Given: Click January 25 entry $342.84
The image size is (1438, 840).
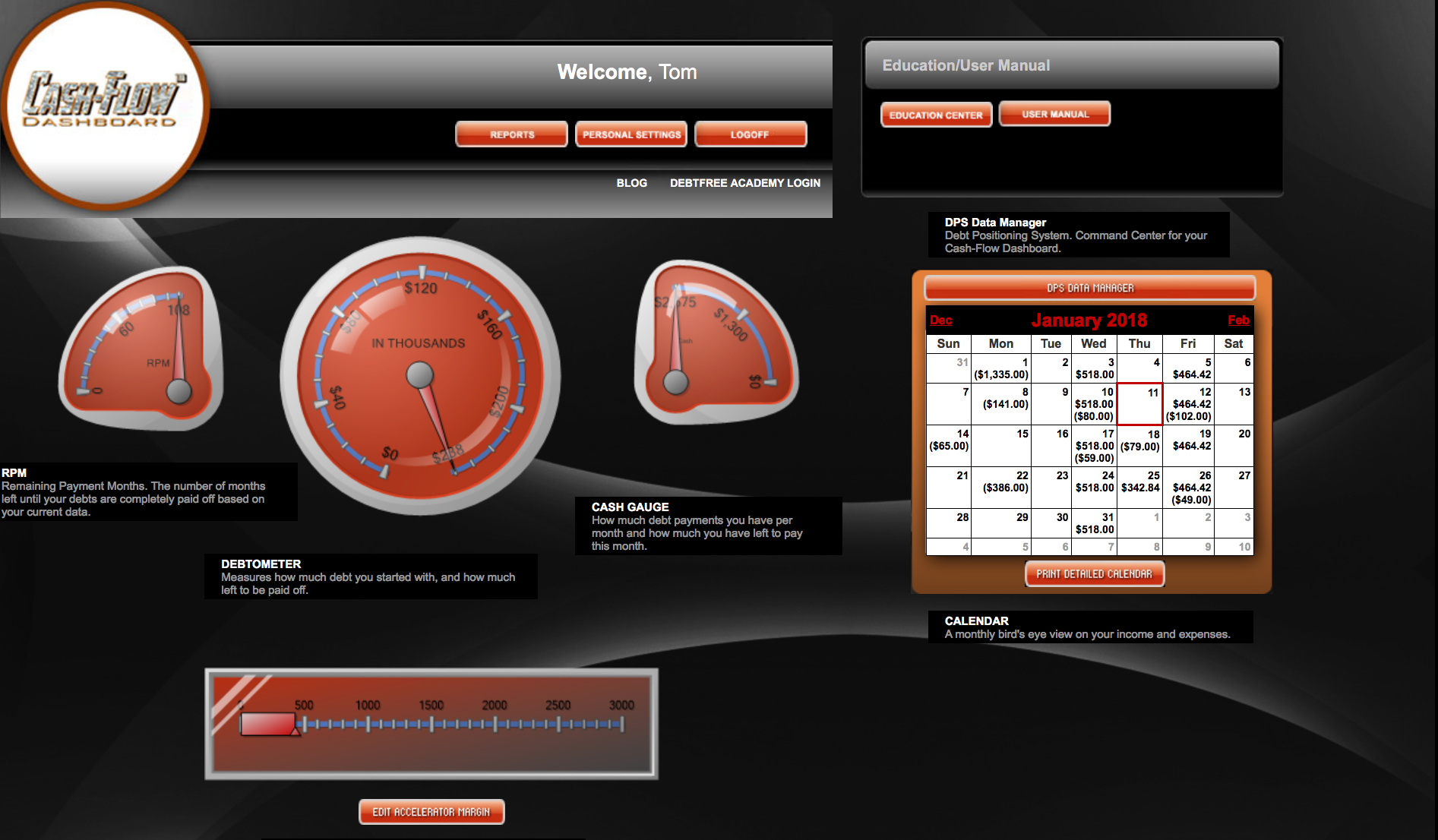Looking at the screenshot, I should point(1139,488).
